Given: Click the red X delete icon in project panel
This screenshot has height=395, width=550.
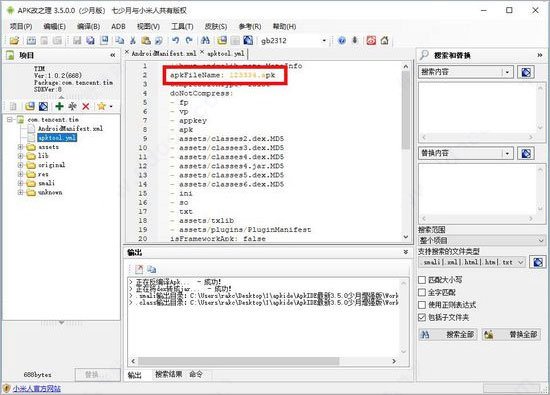Looking at the screenshot, I should 86,106.
